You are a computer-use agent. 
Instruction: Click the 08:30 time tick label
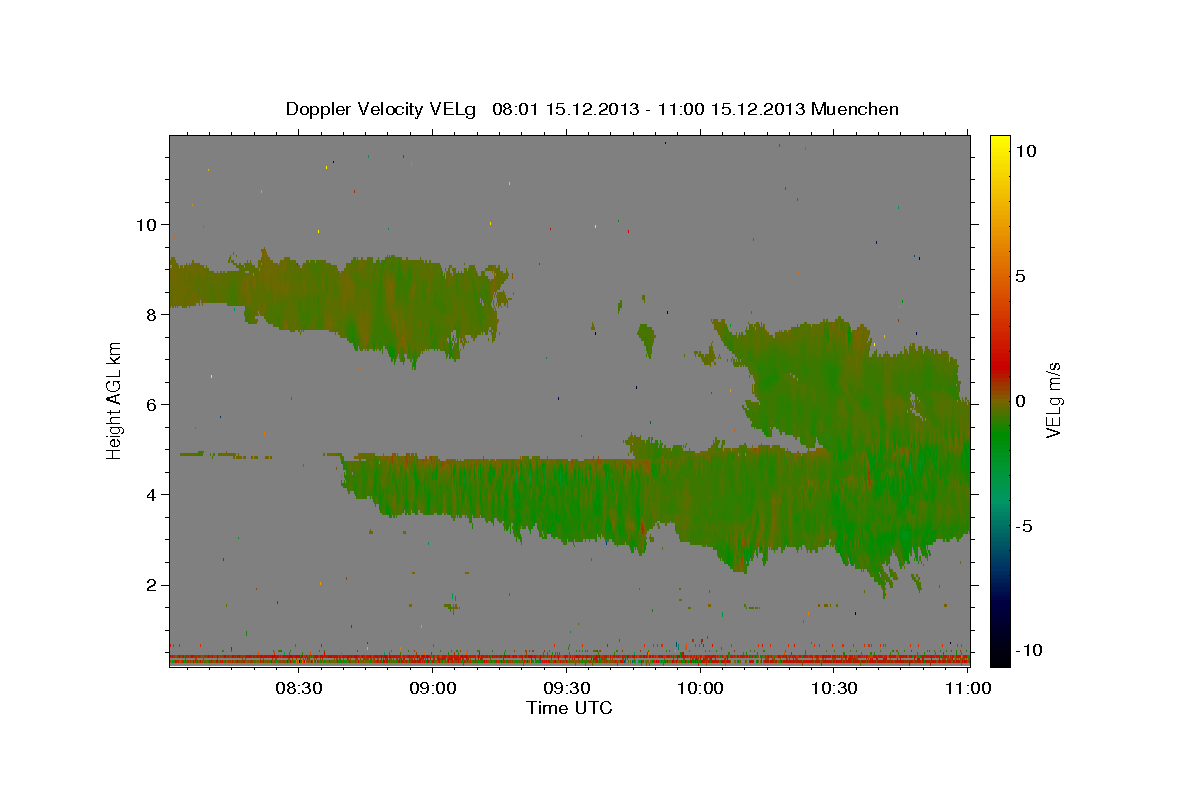click(x=299, y=688)
